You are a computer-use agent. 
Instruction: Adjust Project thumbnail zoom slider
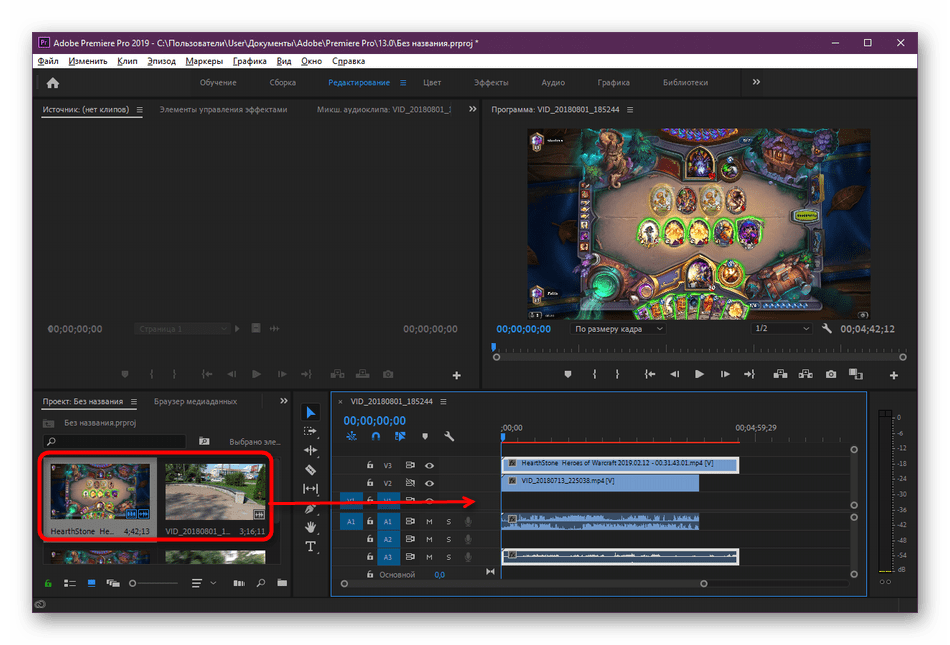click(x=154, y=583)
